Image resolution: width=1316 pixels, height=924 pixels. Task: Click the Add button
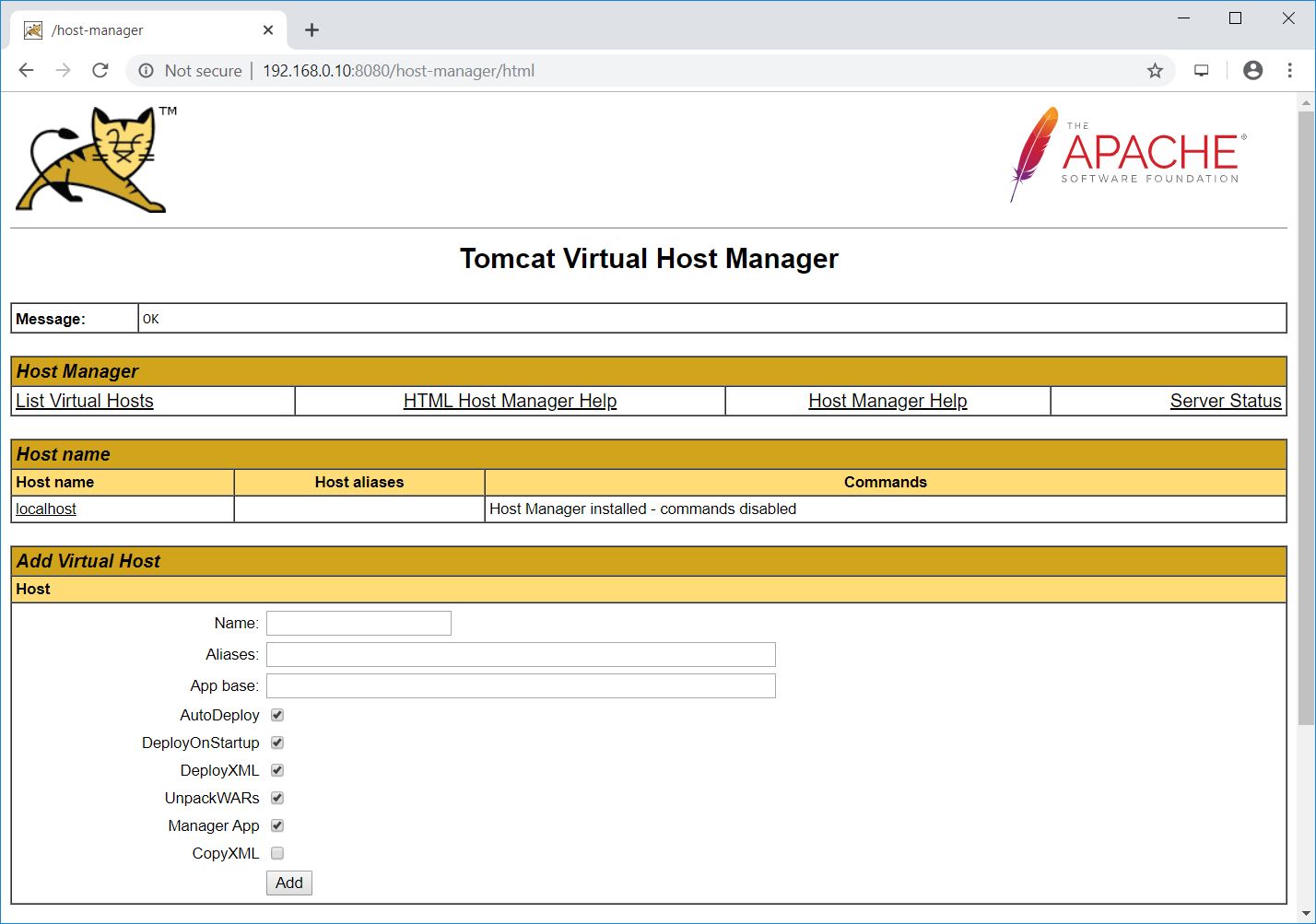pyautogui.click(x=289, y=883)
